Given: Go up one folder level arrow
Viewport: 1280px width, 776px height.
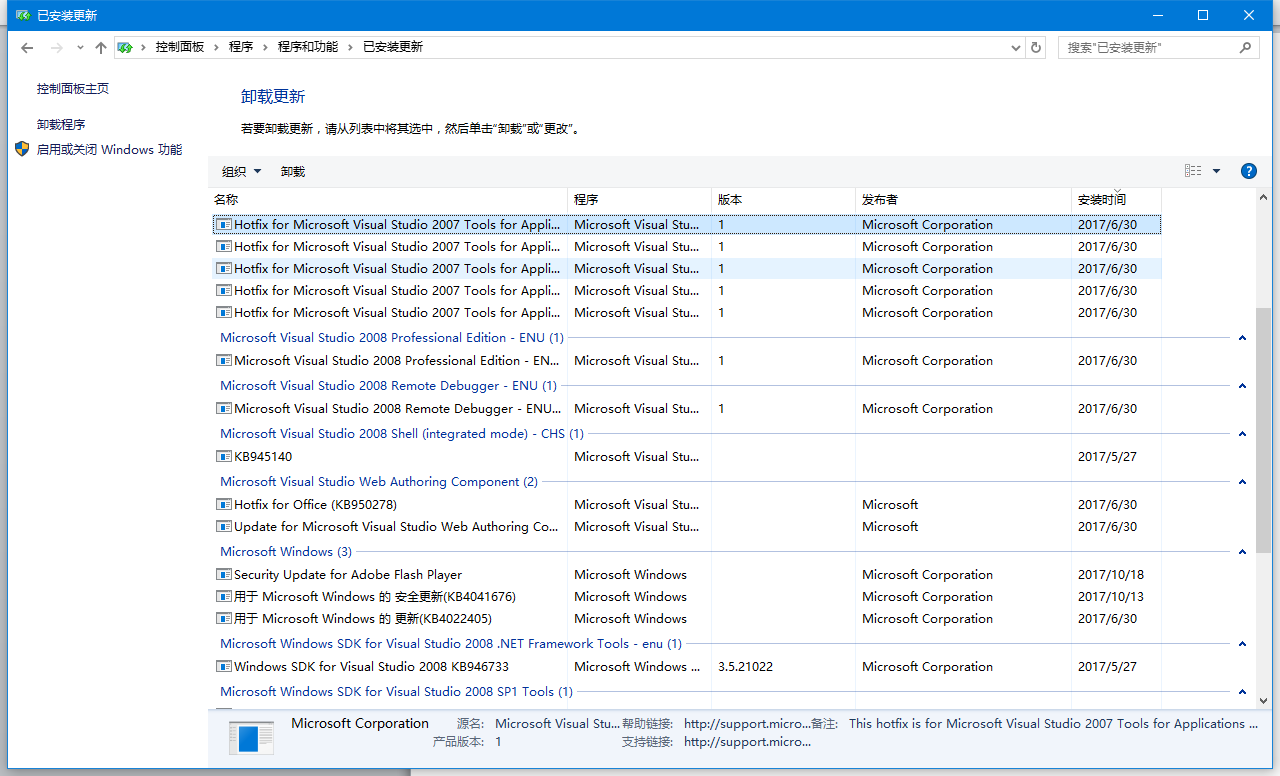Looking at the screenshot, I should (x=100, y=47).
